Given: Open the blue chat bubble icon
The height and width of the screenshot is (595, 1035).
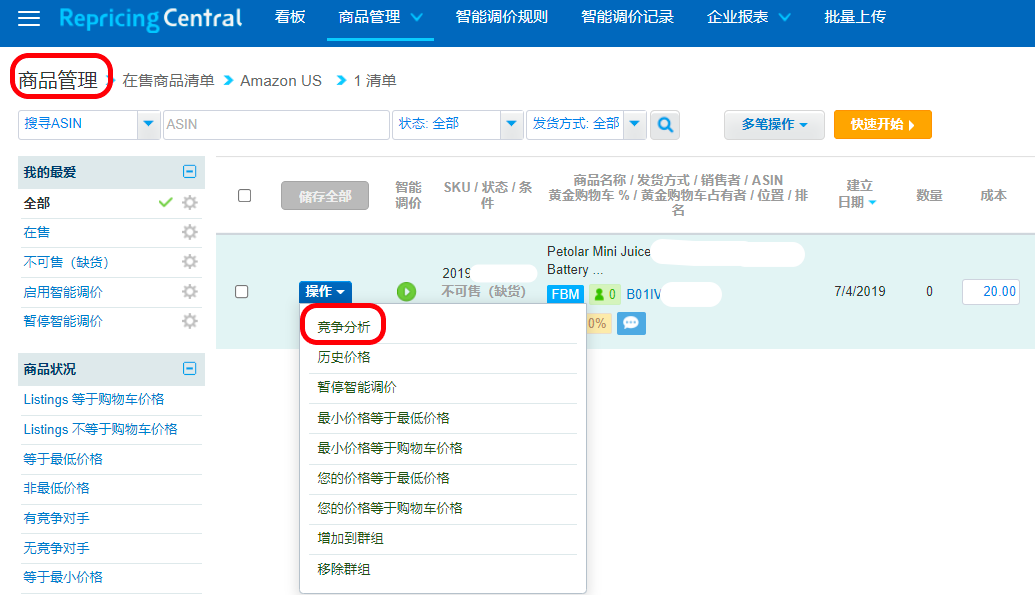Looking at the screenshot, I should pyautogui.click(x=631, y=323).
